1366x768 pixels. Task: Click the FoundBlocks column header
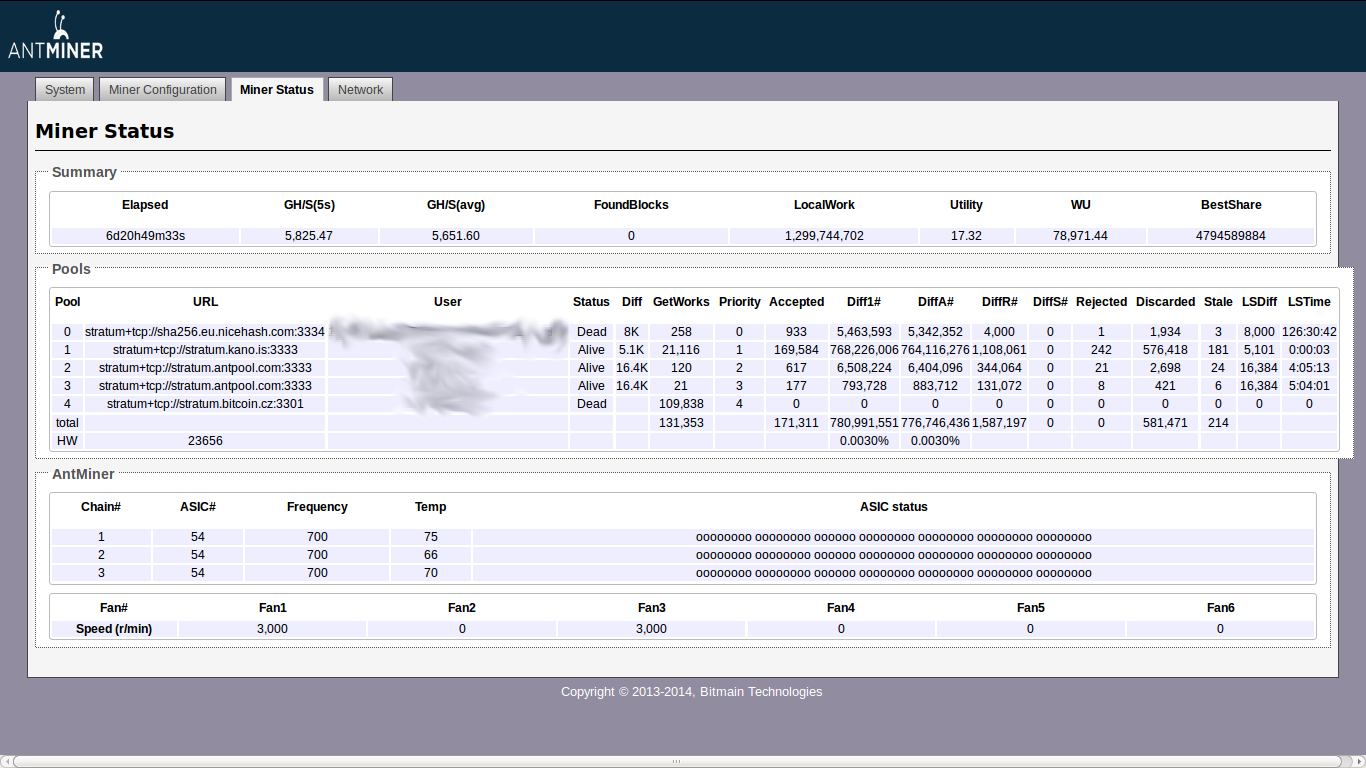tap(631, 205)
